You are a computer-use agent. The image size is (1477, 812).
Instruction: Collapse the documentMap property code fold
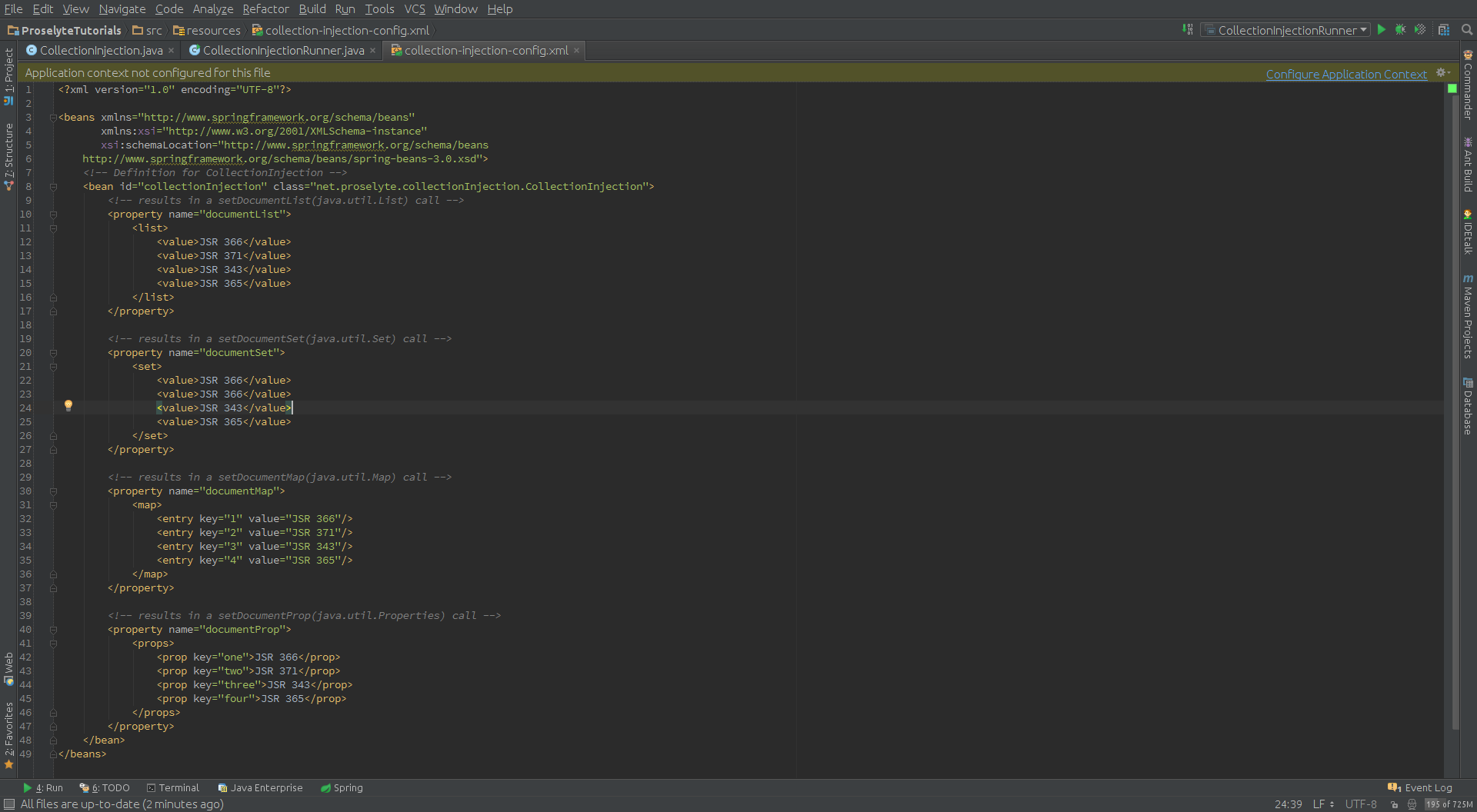(x=52, y=491)
